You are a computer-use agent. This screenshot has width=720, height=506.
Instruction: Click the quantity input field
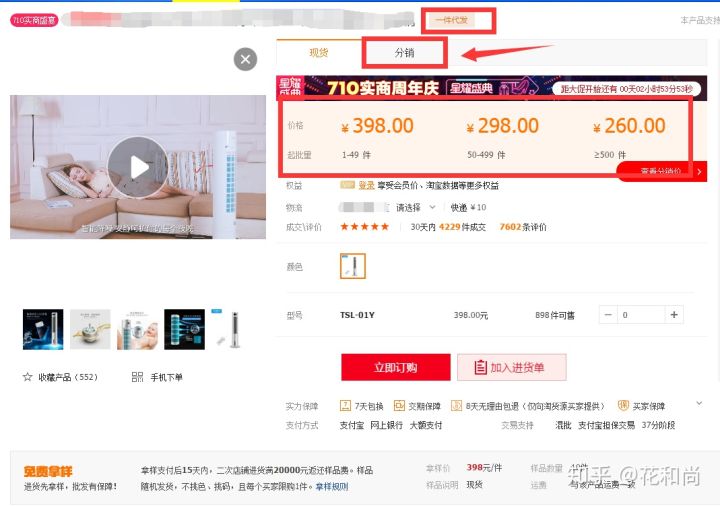[x=641, y=315]
